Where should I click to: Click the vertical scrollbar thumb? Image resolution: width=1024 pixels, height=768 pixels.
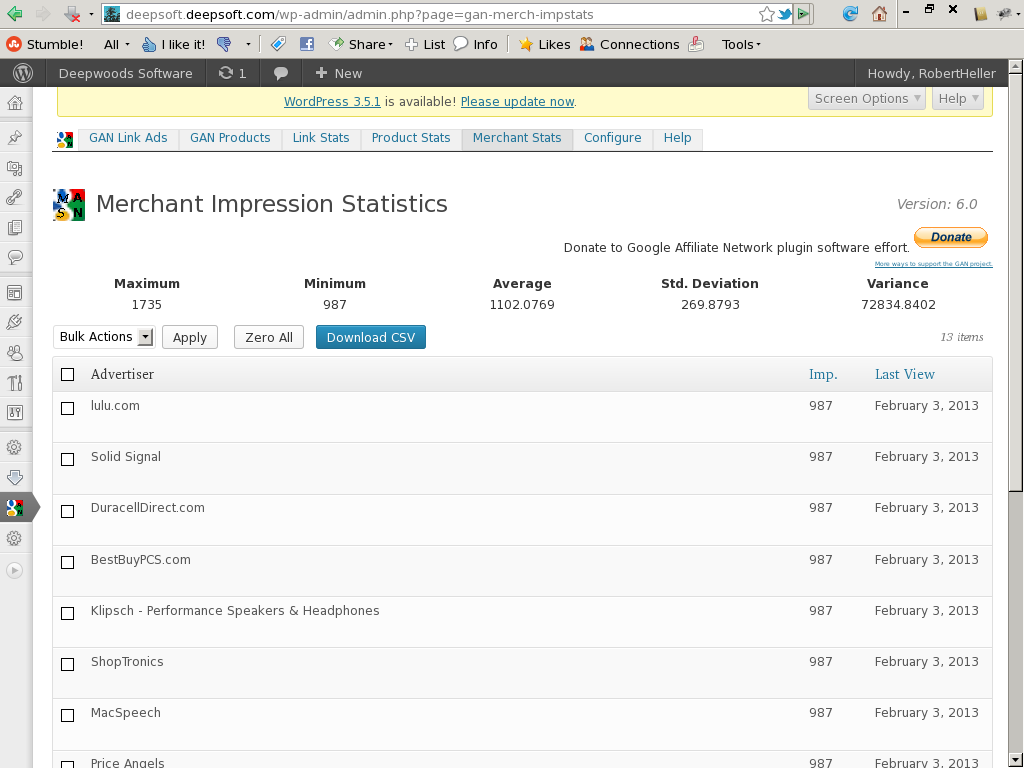[x=1016, y=281]
